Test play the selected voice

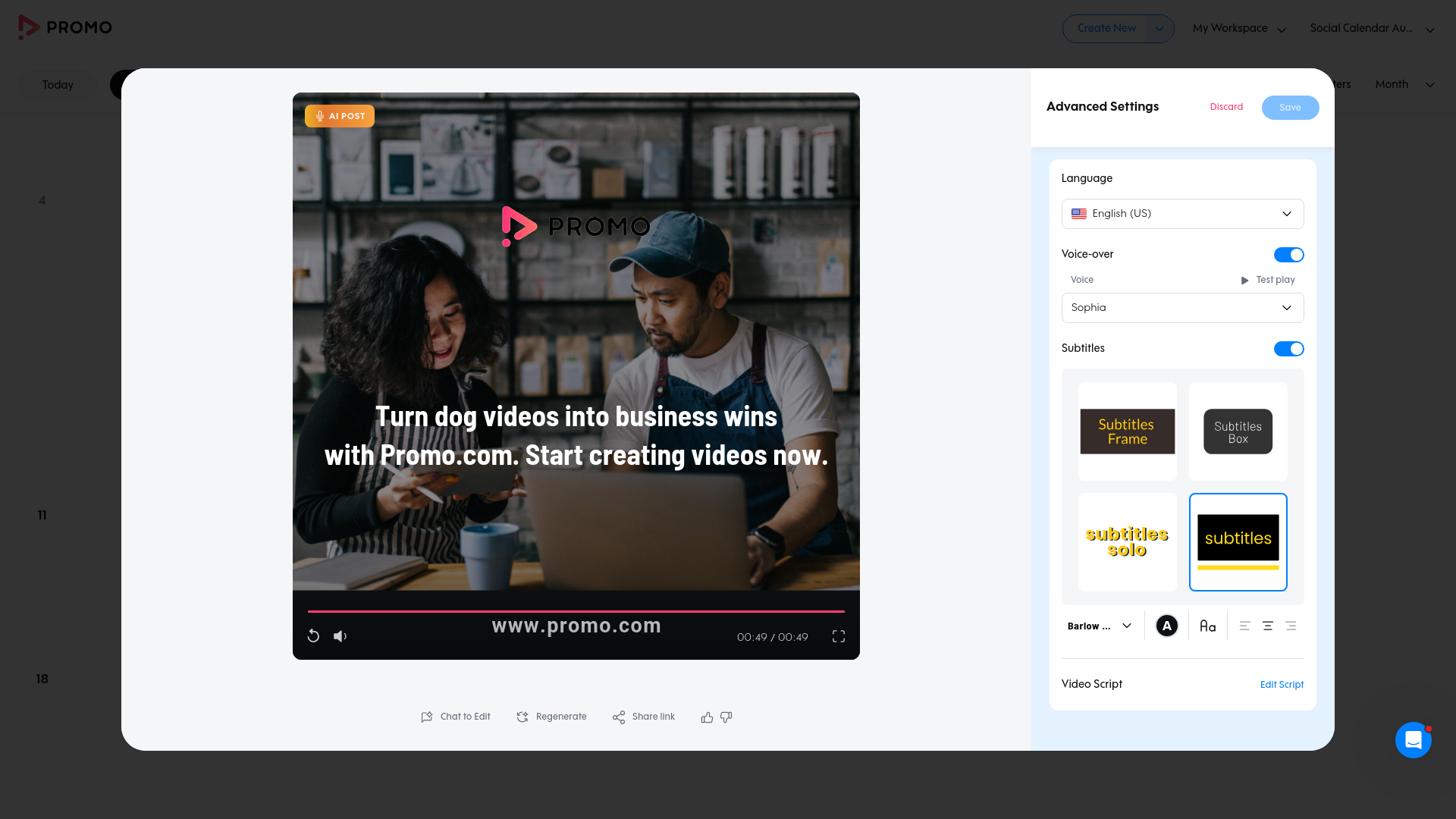pos(1268,280)
